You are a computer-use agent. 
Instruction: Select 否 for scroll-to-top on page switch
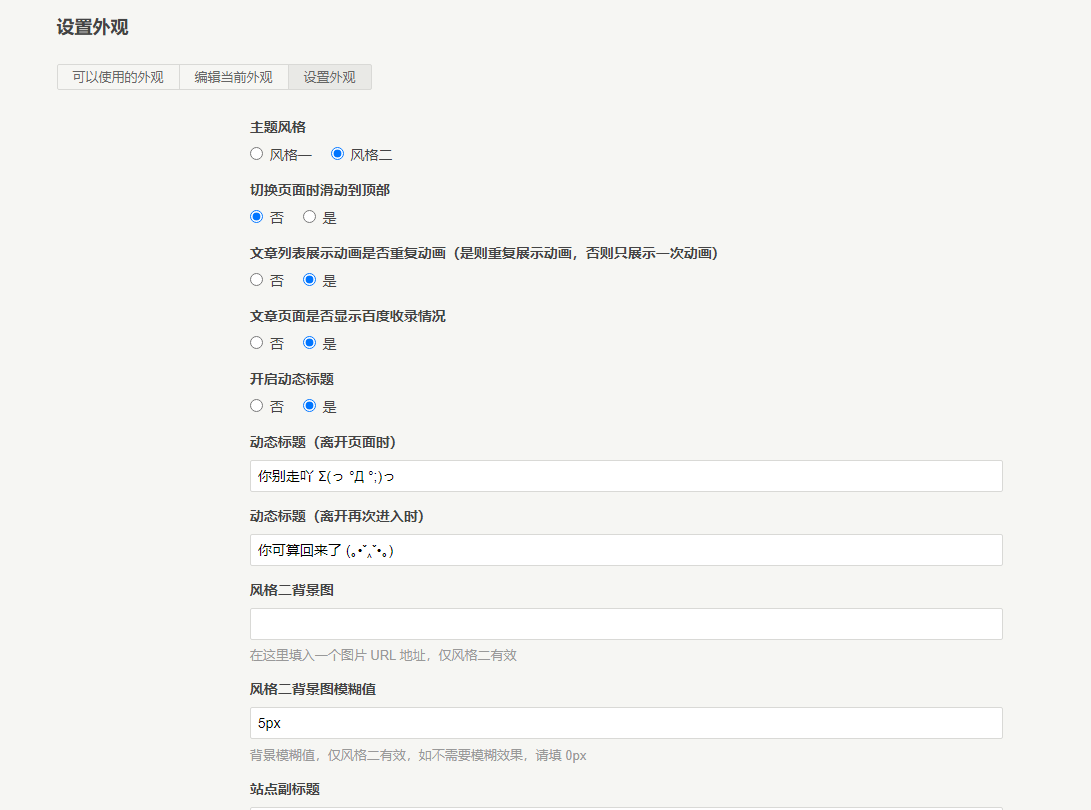256,216
